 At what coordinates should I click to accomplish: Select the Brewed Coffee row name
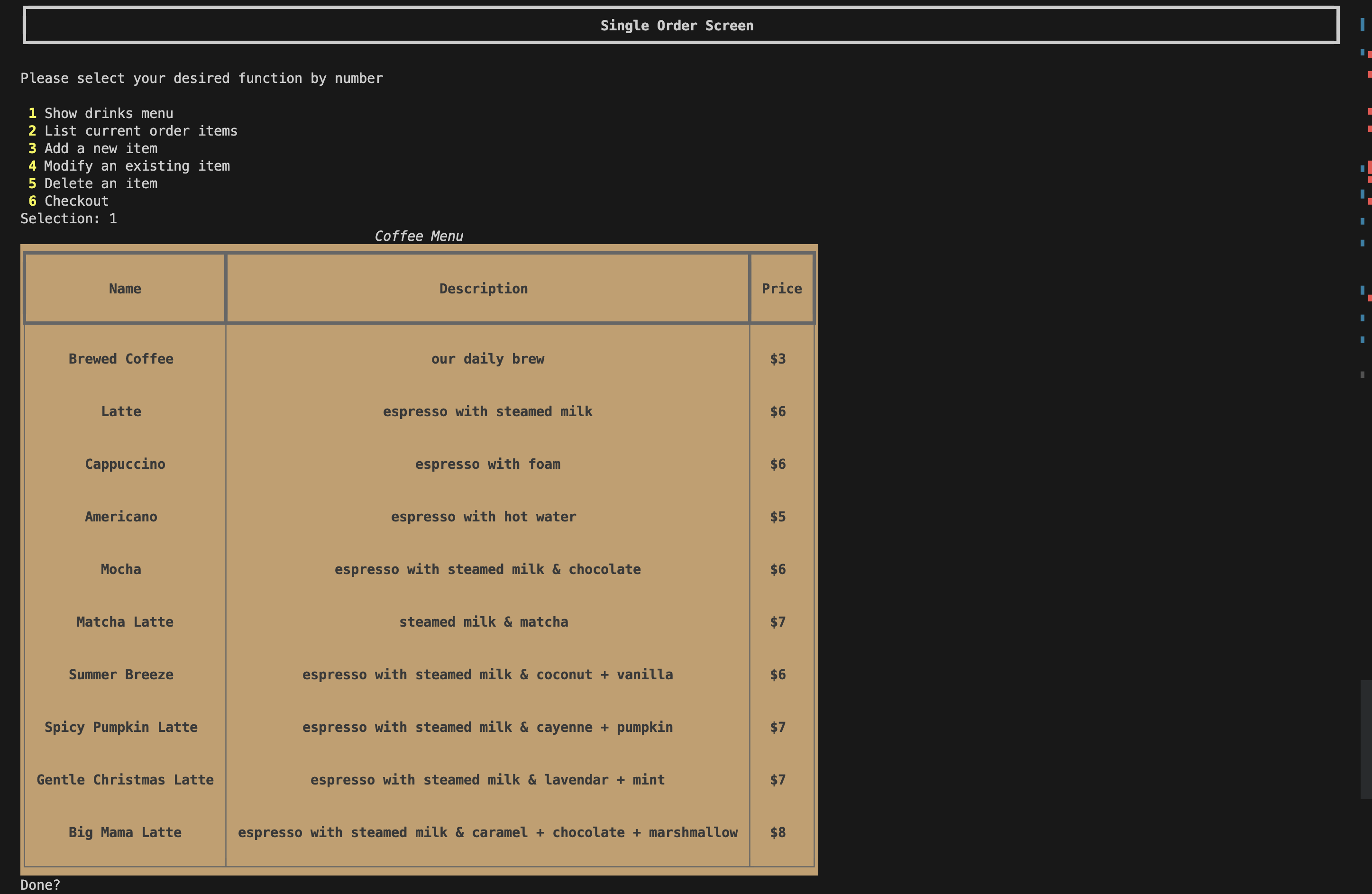tap(120, 359)
